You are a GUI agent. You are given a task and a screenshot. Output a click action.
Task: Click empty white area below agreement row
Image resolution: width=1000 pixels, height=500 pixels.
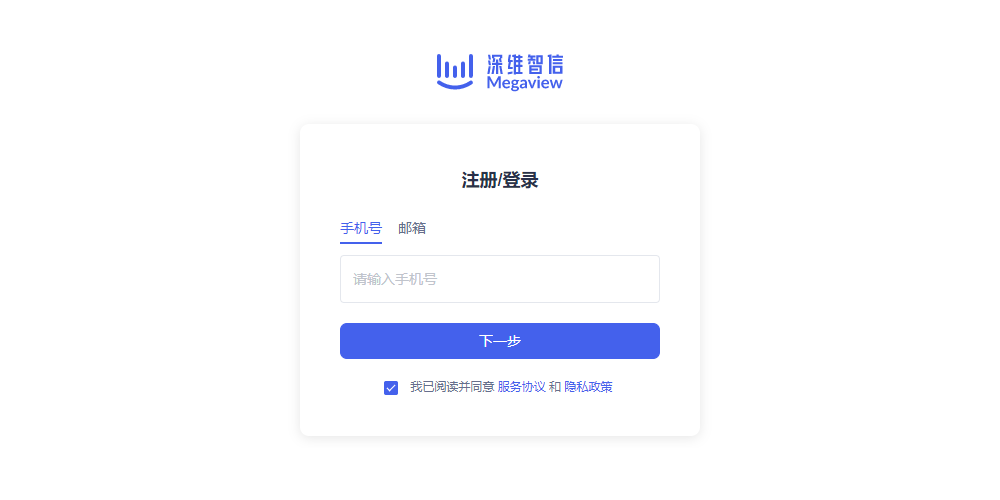click(500, 416)
